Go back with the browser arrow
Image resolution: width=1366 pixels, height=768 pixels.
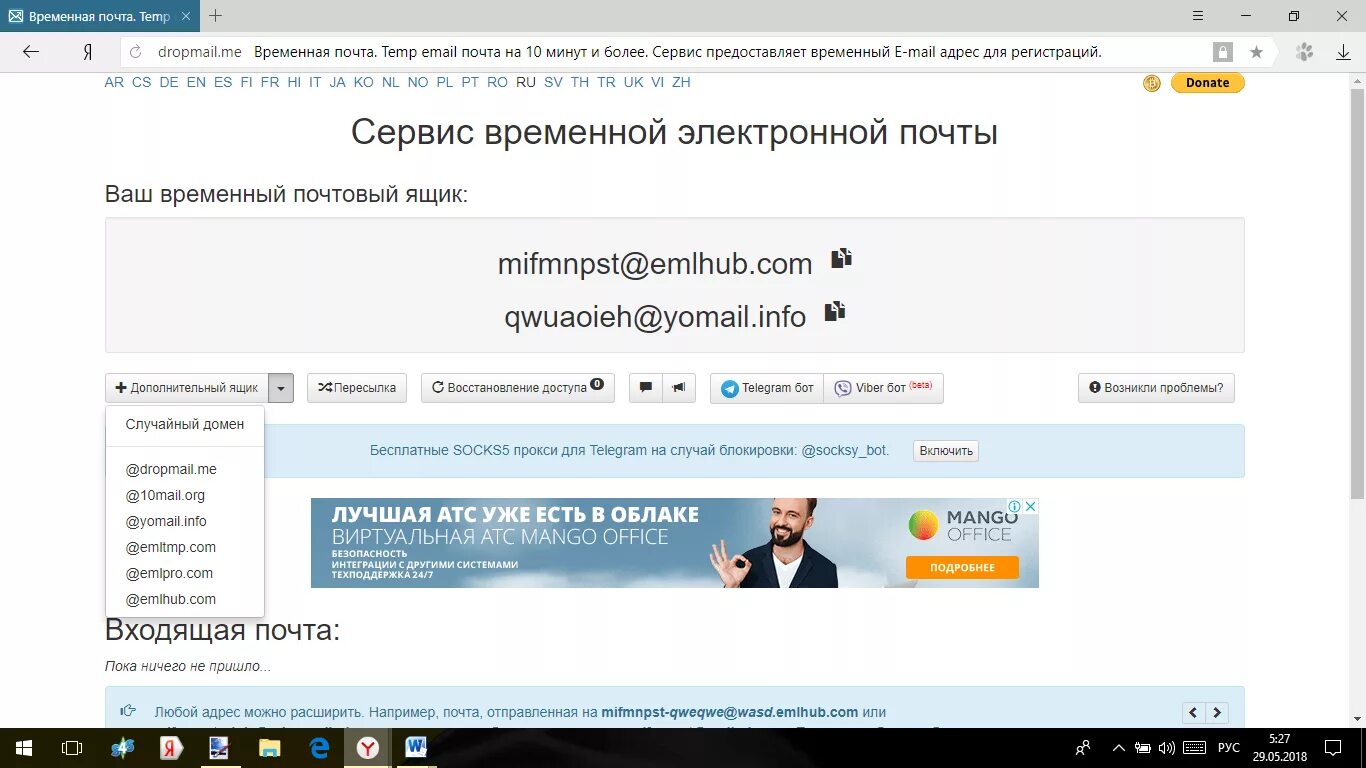pos(31,52)
